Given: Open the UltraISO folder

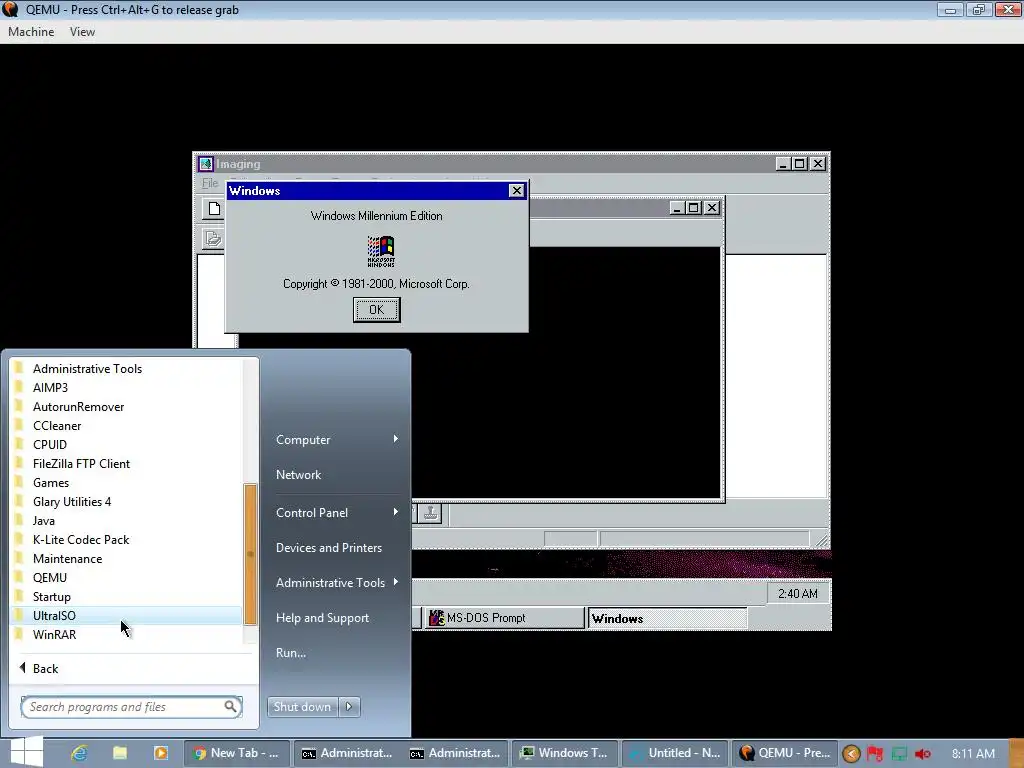Looking at the screenshot, I should pos(127,615).
